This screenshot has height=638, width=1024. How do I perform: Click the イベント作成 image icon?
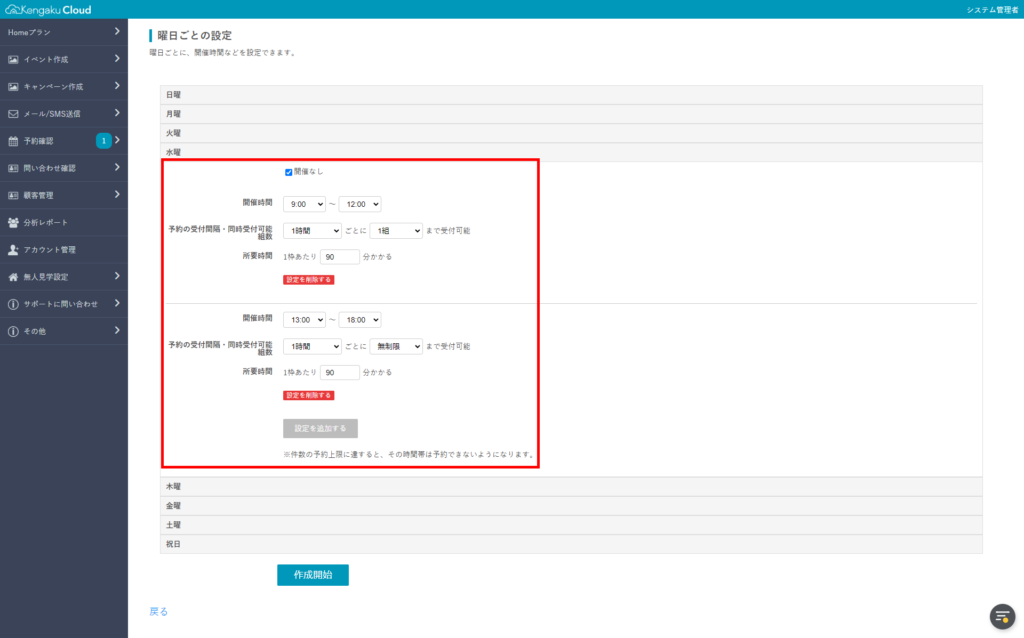13,59
